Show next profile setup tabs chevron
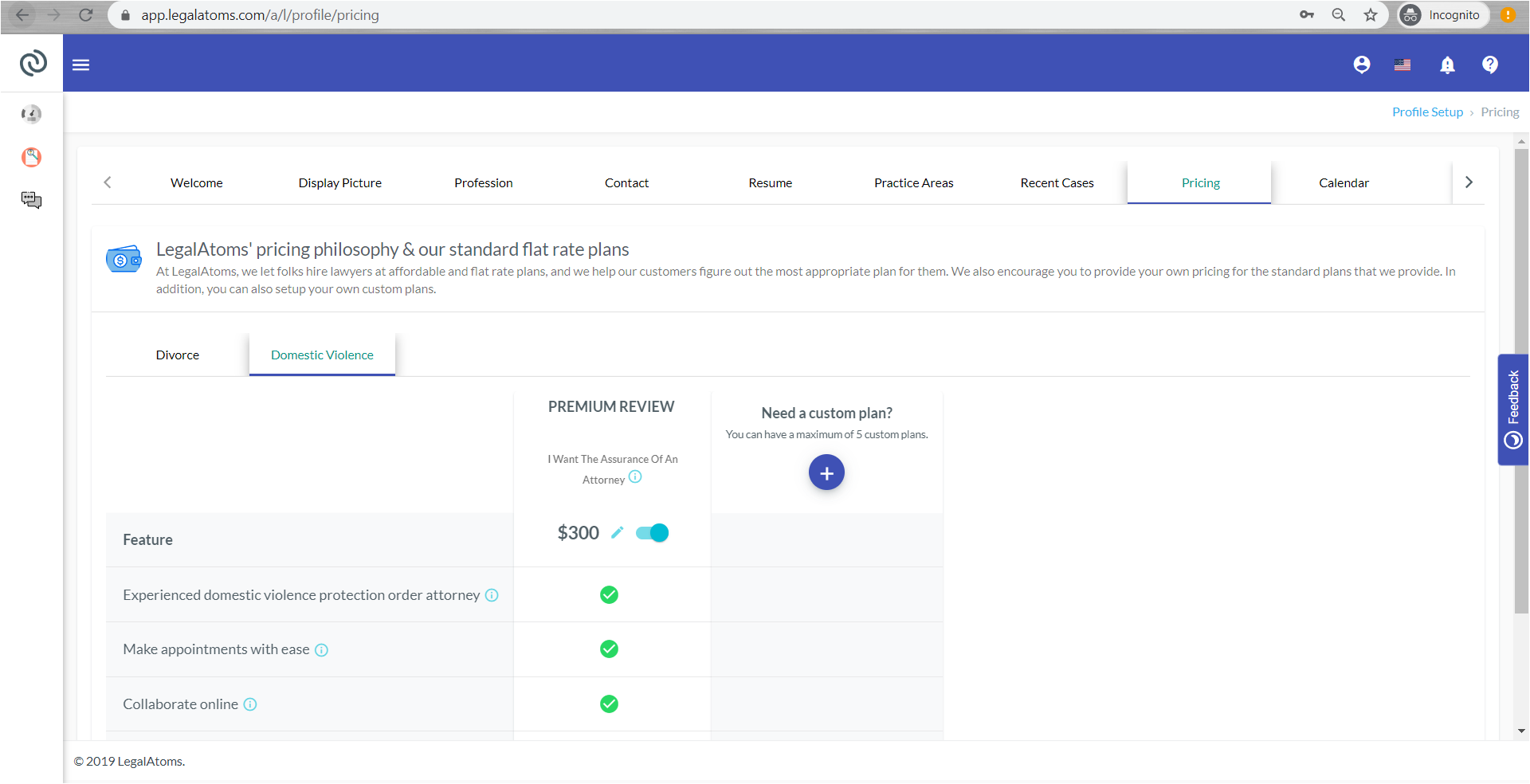The image size is (1530, 784). 1469,182
